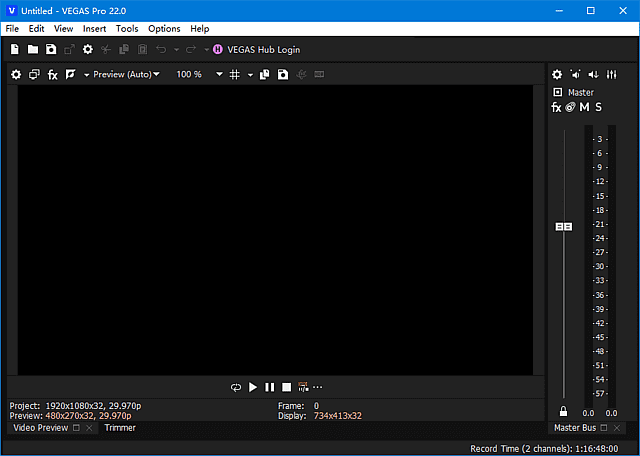640x456 pixels.
Task: Expand overlays grid options arrow
Action: tap(251, 75)
